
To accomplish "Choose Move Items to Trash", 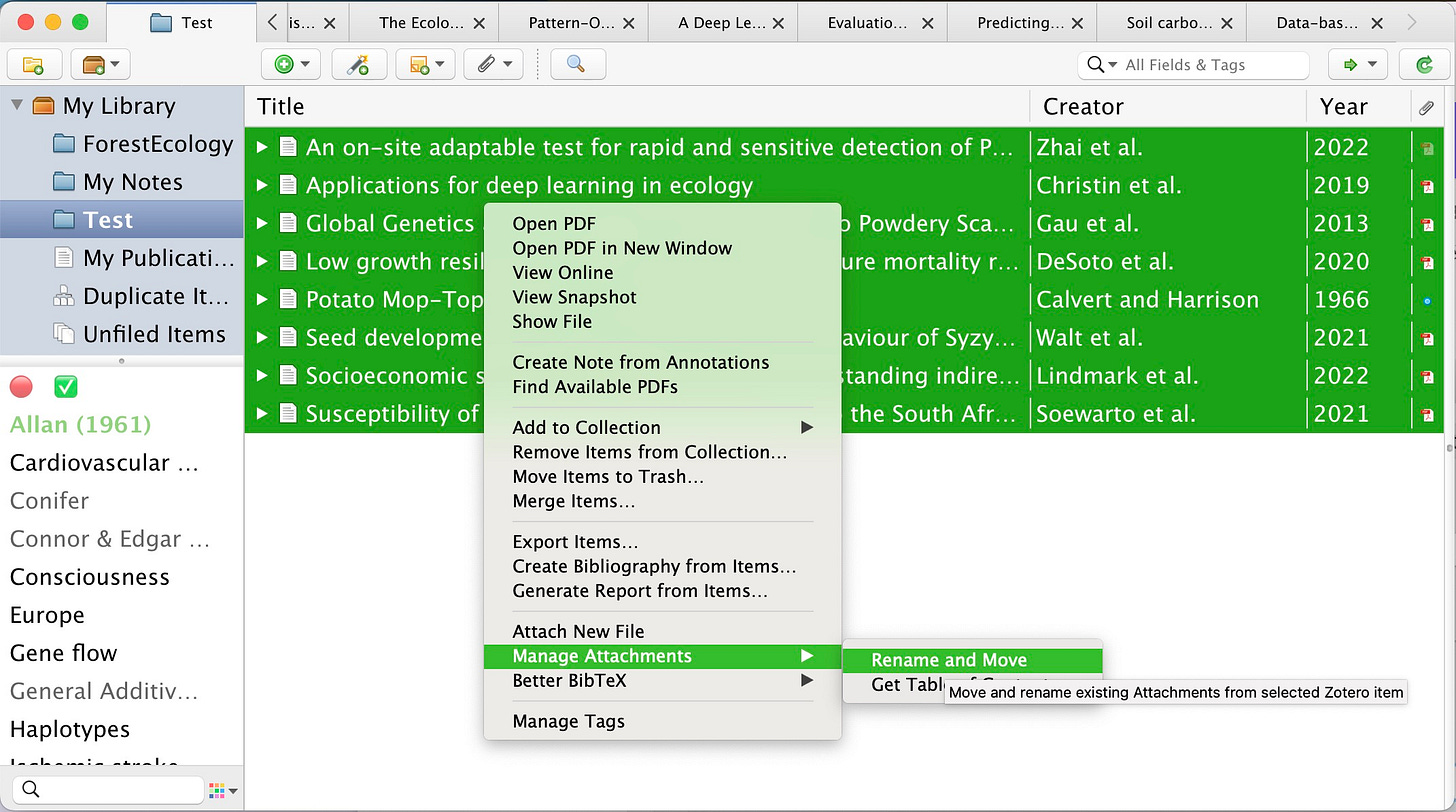I will (x=608, y=476).
